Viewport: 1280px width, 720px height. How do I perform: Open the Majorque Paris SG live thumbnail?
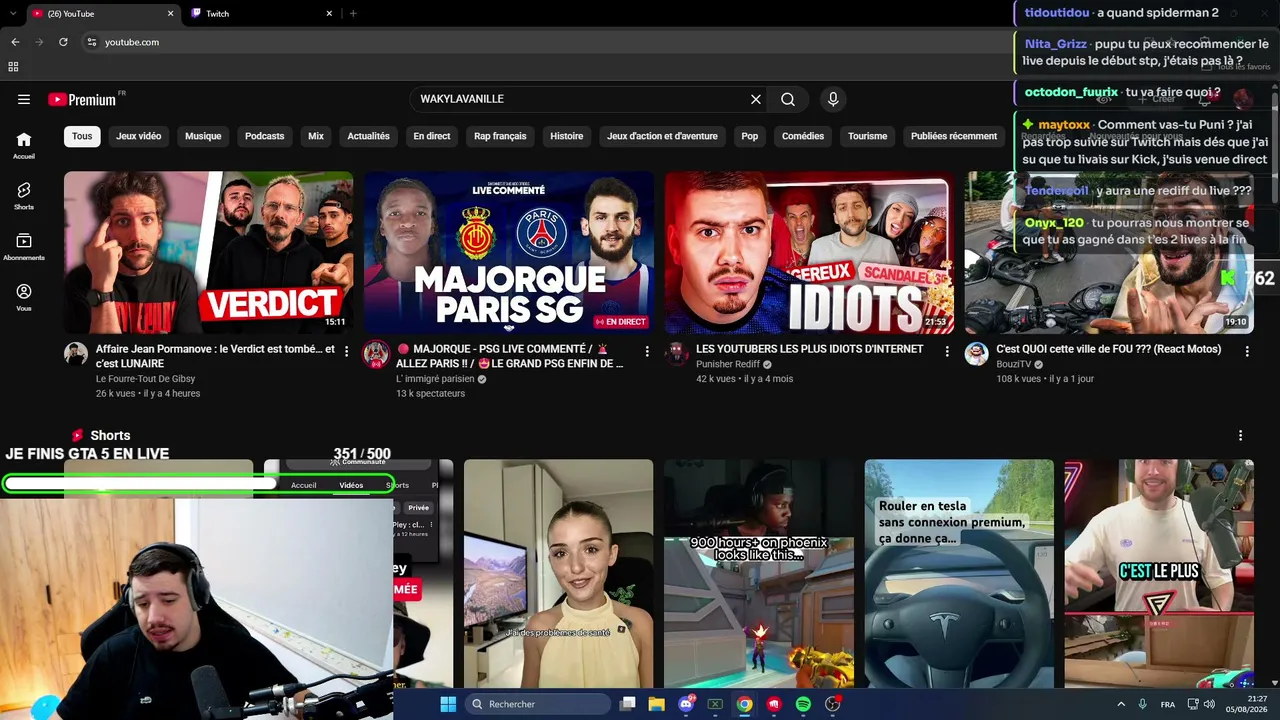pyautogui.click(x=509, y=252)
